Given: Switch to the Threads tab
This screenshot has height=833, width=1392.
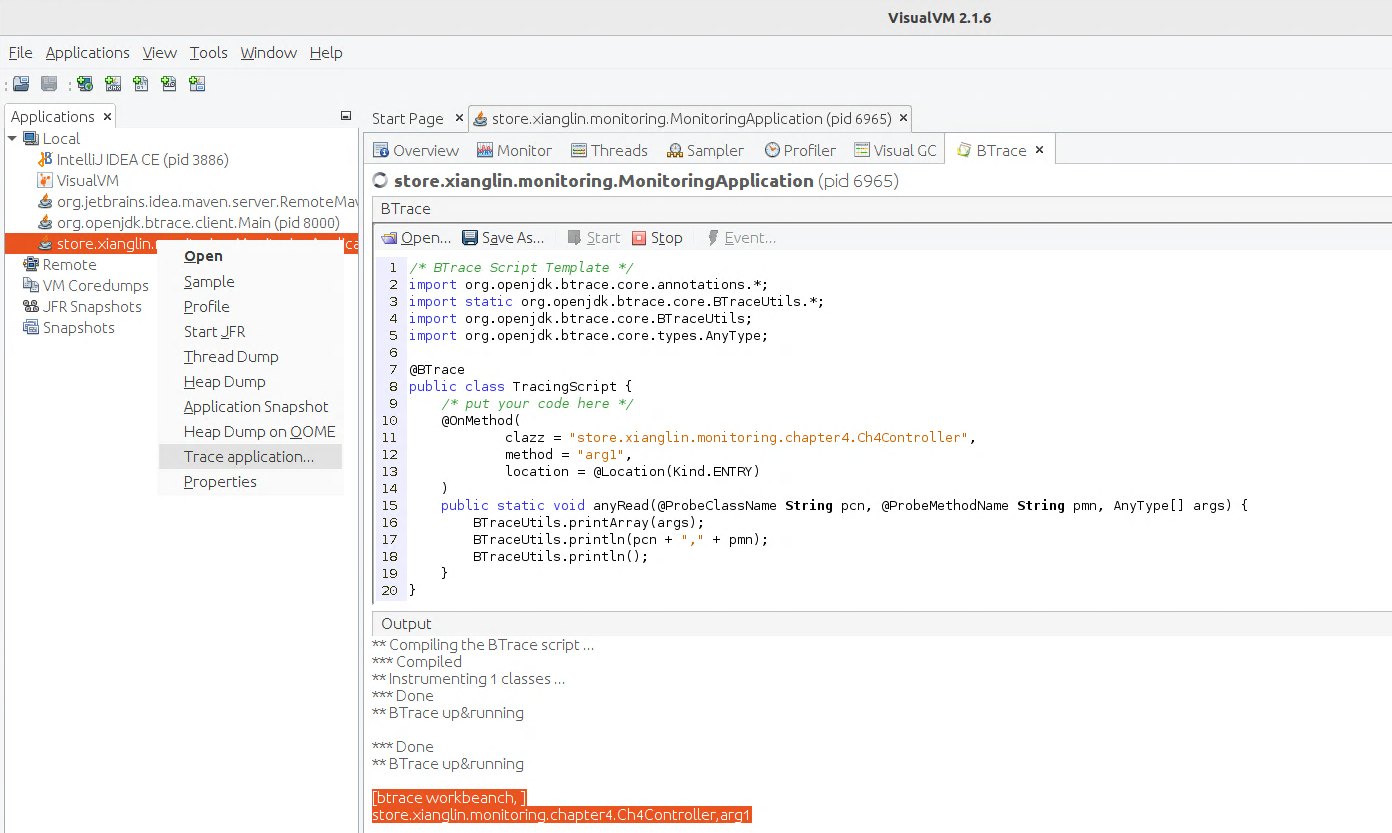Looking at the screenshot, I should (x=609, y=150).
